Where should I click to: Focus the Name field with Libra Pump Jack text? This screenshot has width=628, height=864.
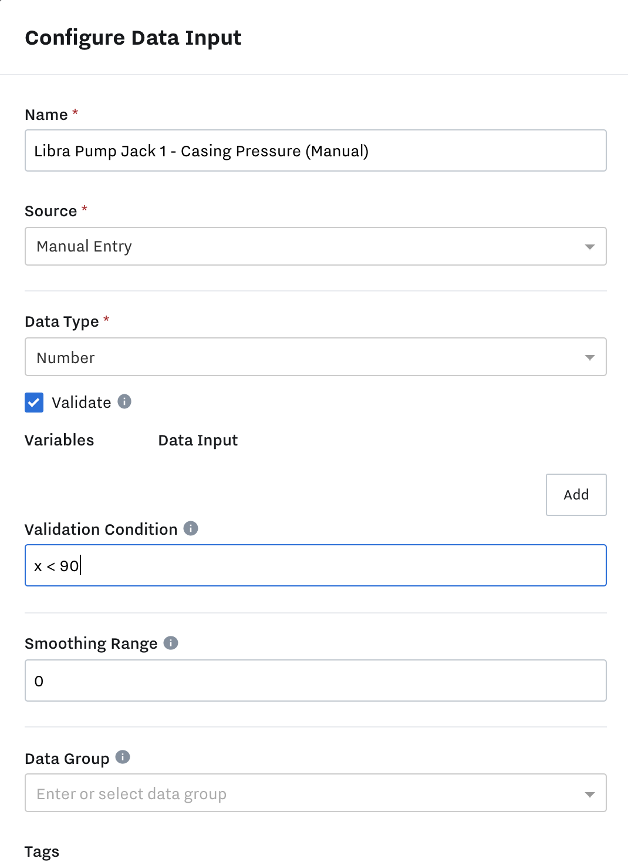(x=316, y=150)
